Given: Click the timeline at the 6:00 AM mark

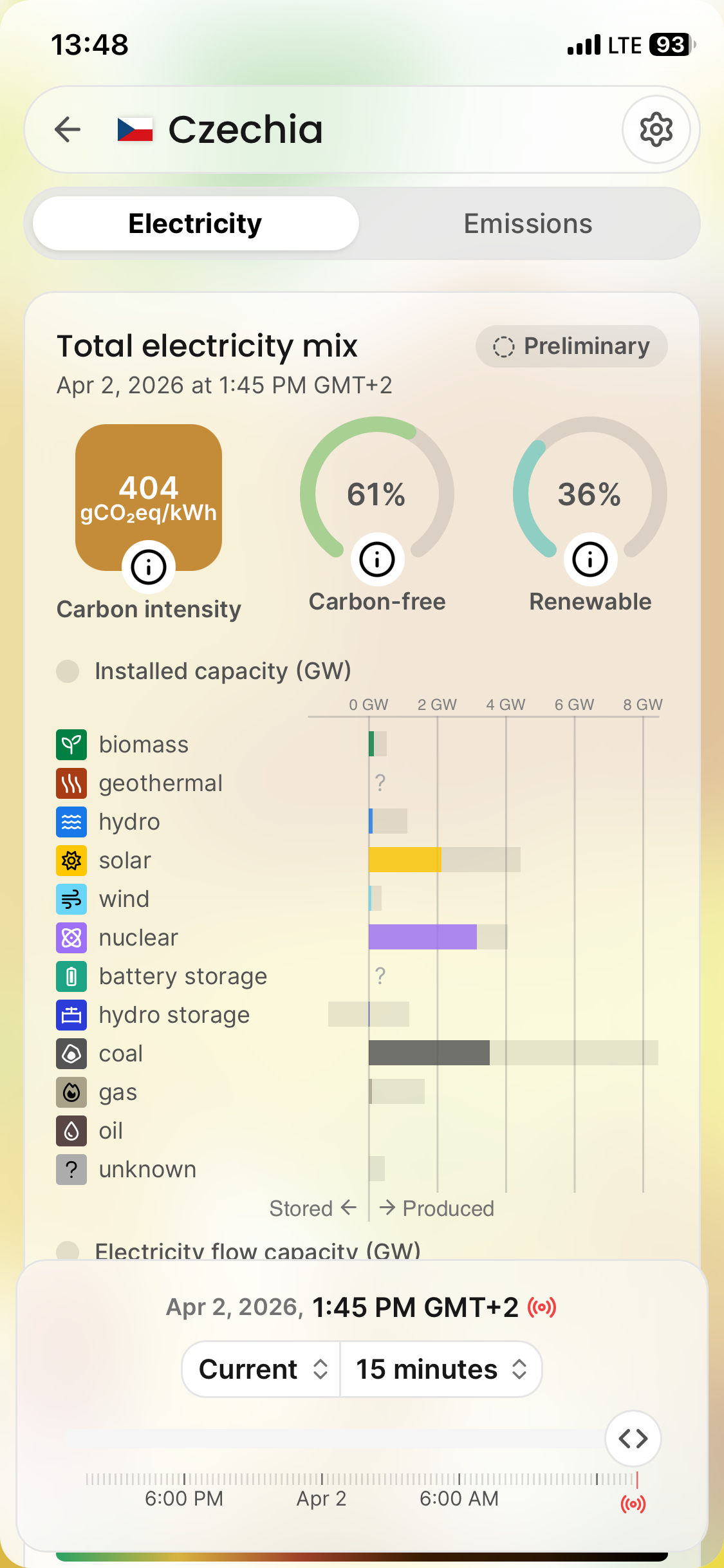Looking at the screenshot, I should click(x=459, y=1480).
